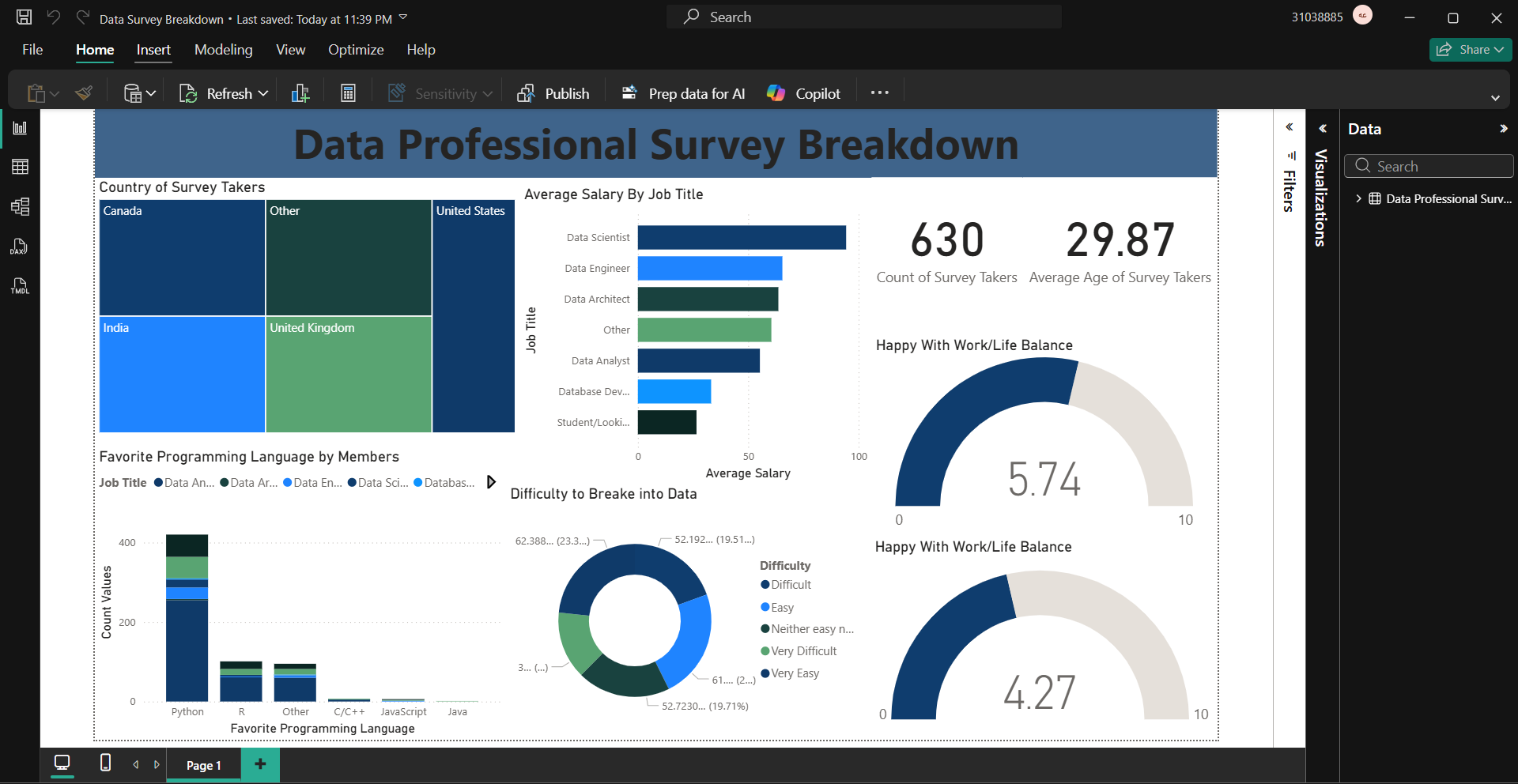Collapse the Data pane
1518x784 pixels.
1503,129
